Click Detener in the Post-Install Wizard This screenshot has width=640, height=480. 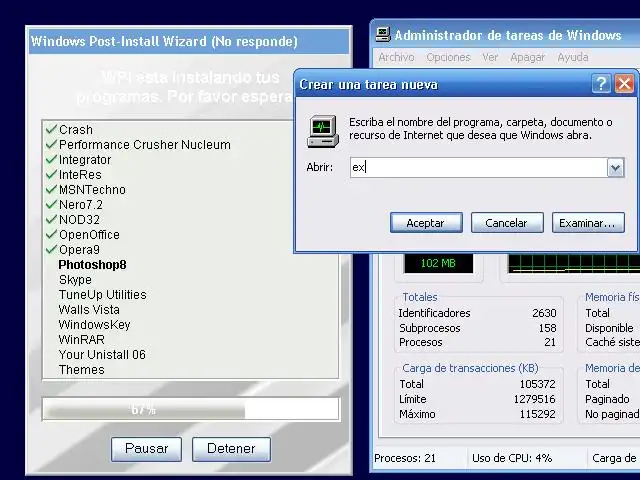[x=231, y=449]
